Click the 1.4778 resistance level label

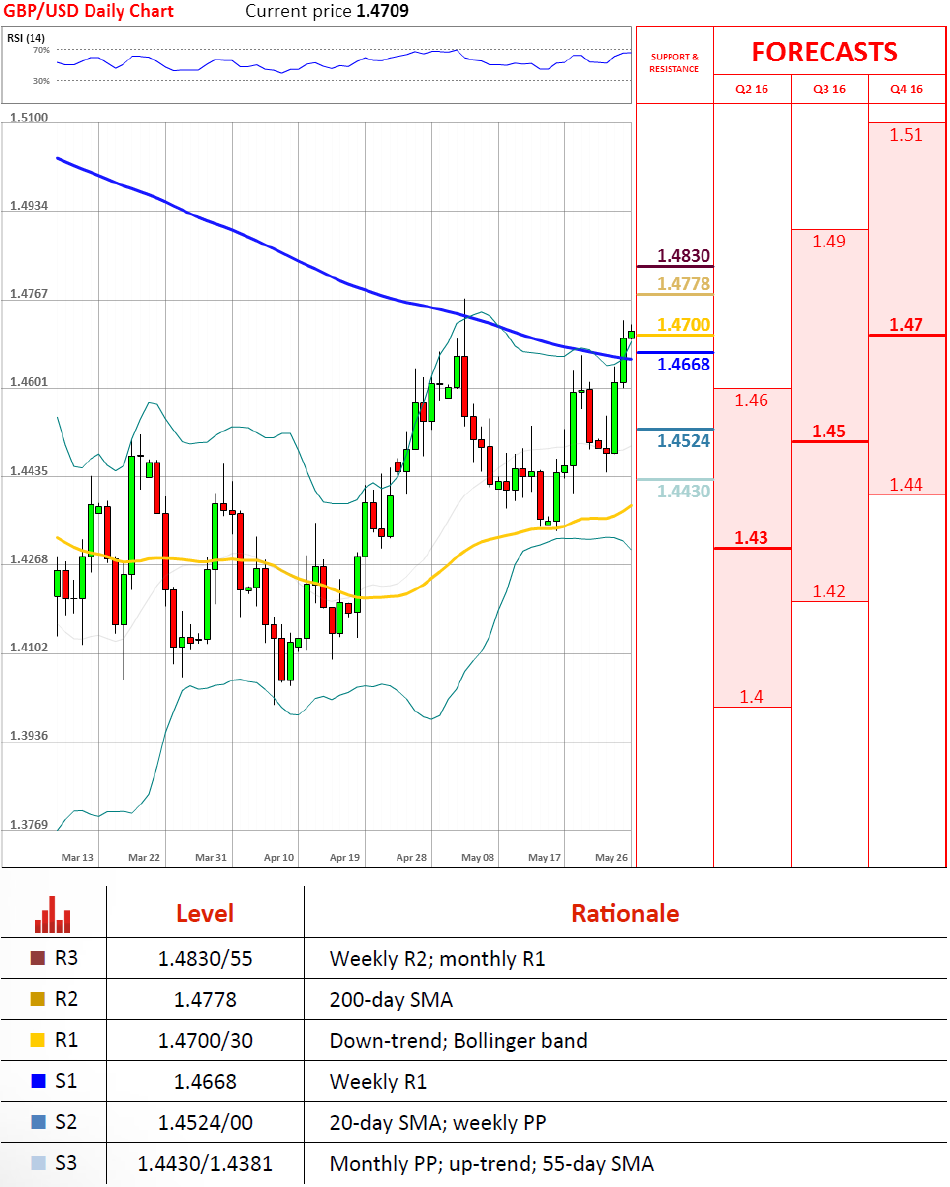684,284
